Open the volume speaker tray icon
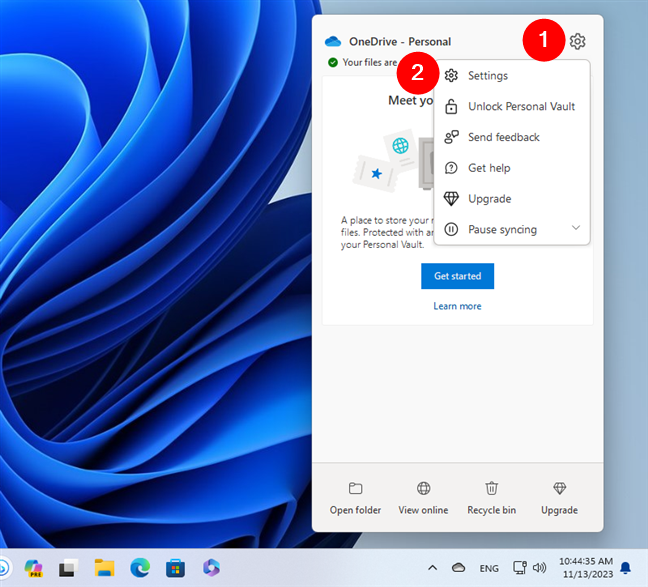Screen dimensions: 648x587 coord(539,568)
